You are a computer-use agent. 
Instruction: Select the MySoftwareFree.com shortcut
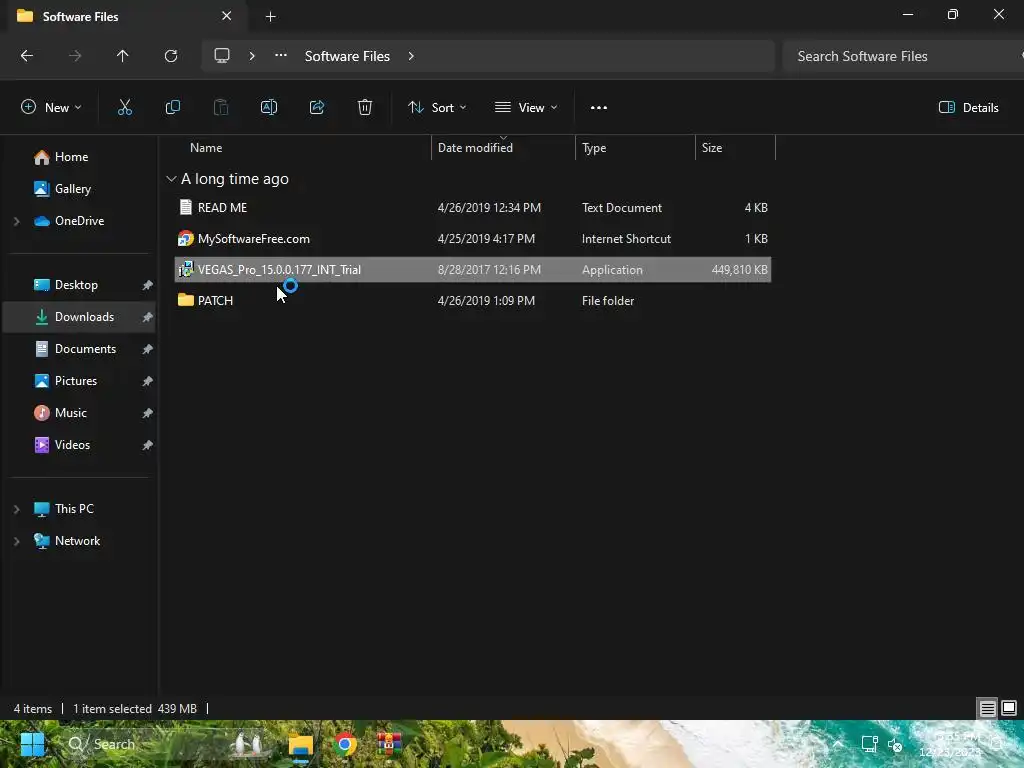coord(473,239)
